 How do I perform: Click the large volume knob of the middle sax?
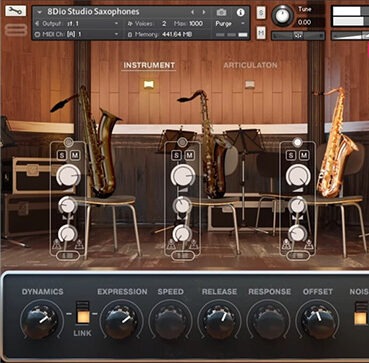point(183,175)
